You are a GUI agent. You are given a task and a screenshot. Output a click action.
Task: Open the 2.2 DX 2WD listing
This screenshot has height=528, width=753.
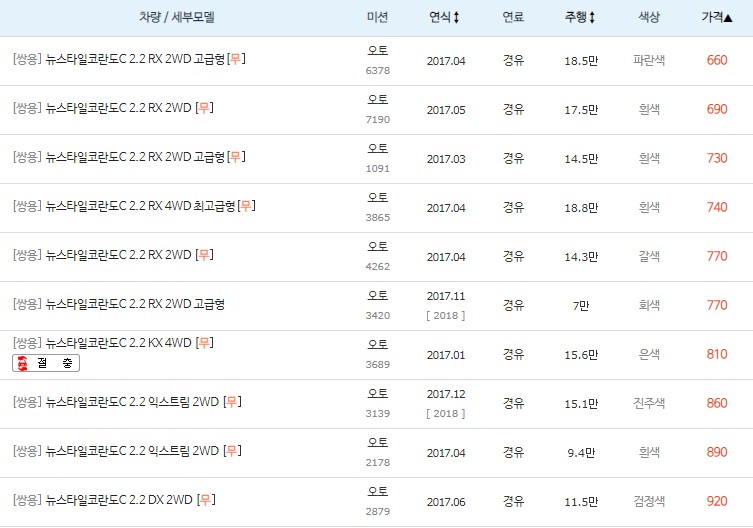pos(119,500)
